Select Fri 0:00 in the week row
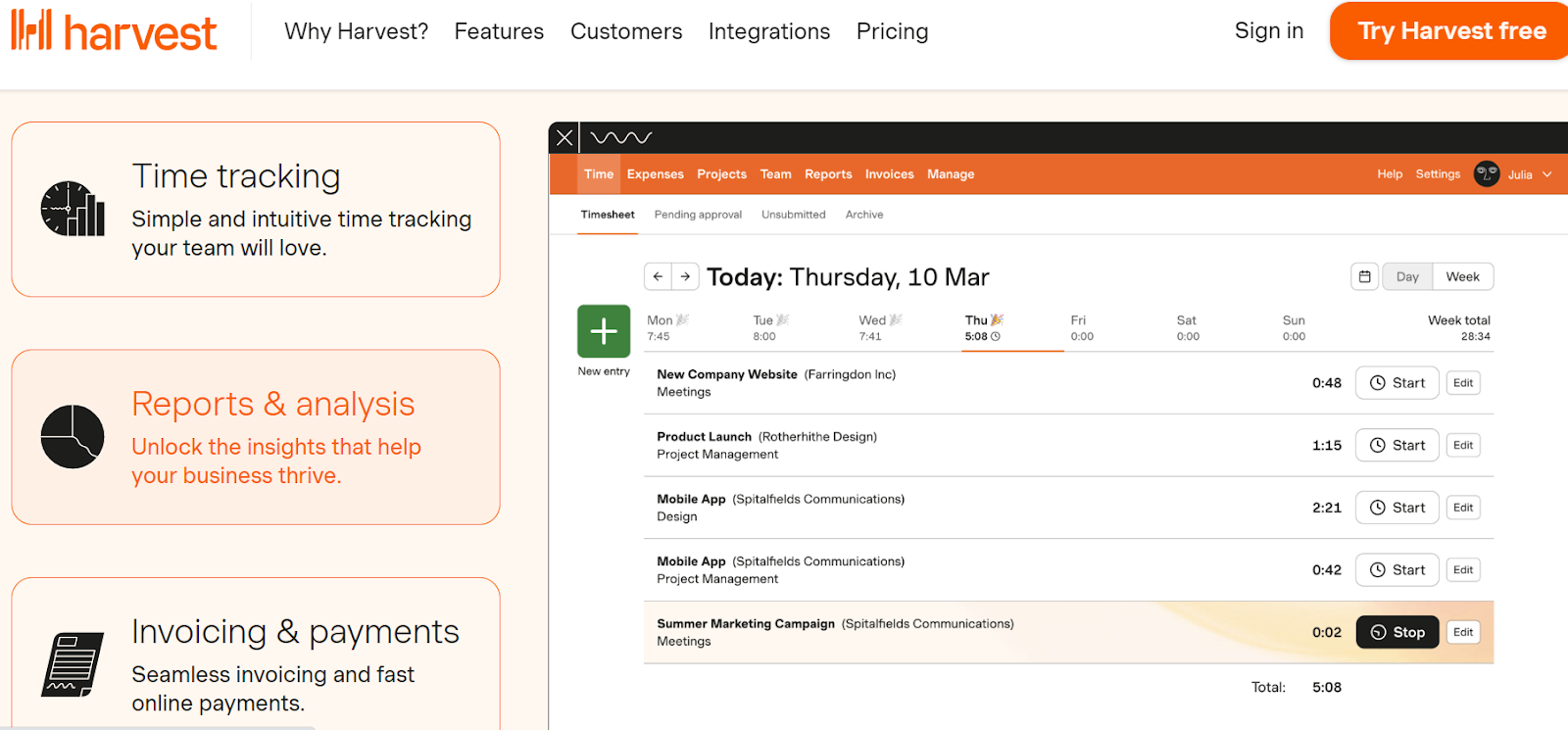This screenshot has width=1568, height=730. coord(1082,328)
